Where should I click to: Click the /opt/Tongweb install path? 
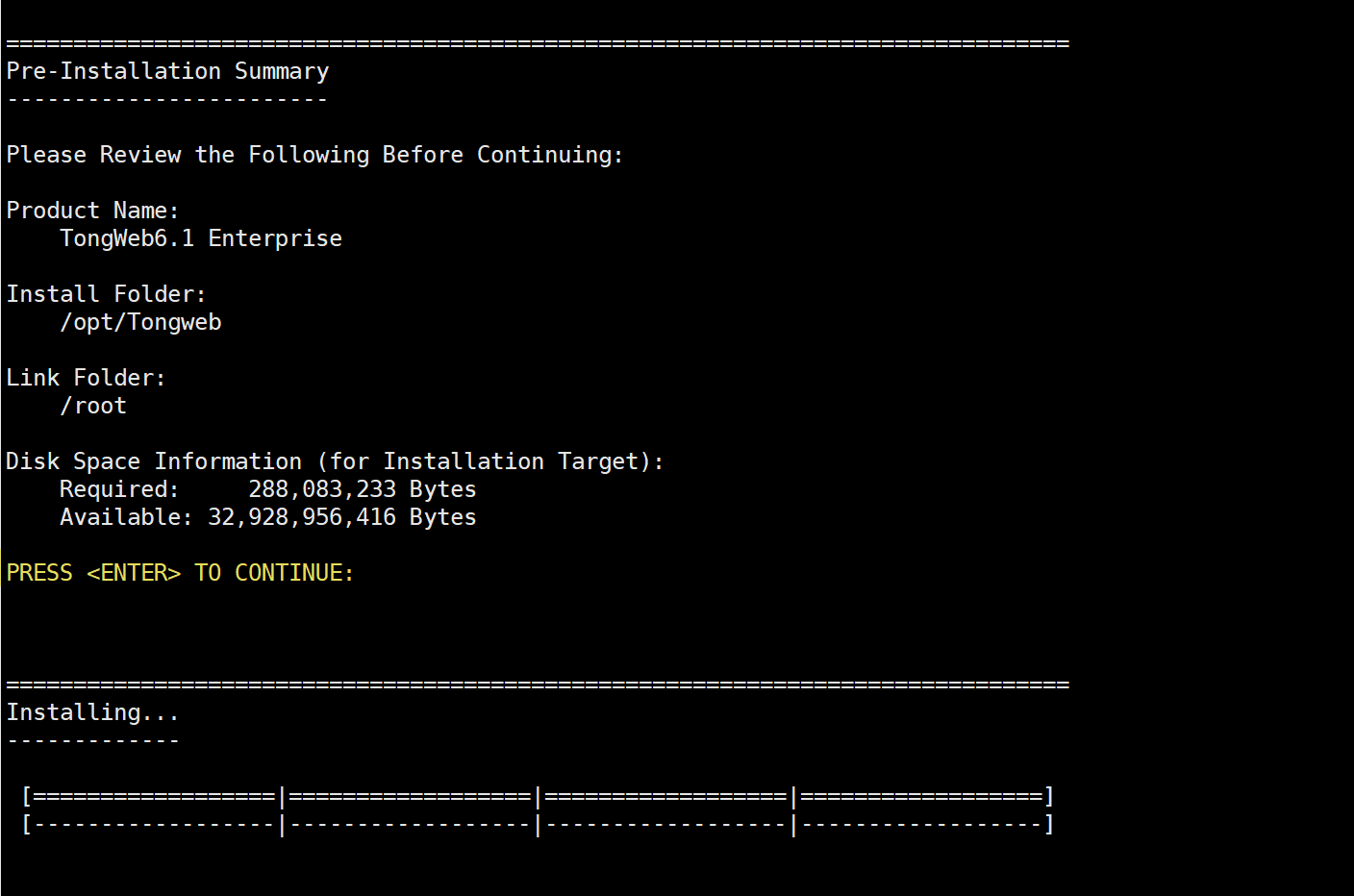click(x=140, y=323)
